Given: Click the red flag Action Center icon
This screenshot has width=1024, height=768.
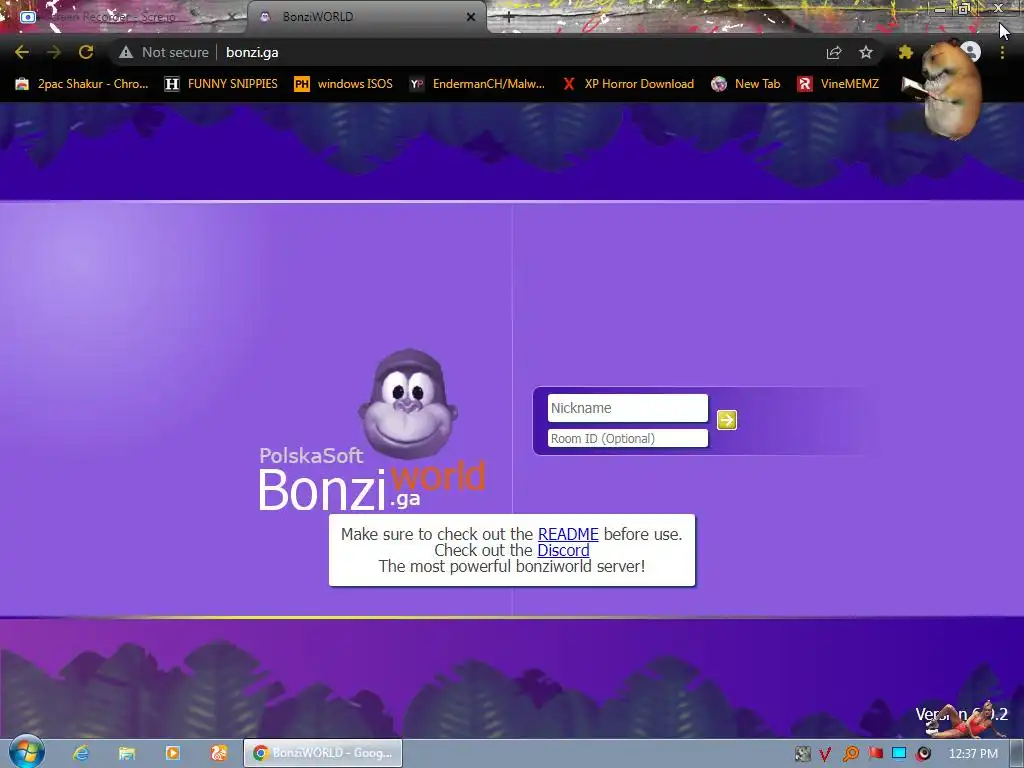Looking at the screenshot, I should point(875,754).
